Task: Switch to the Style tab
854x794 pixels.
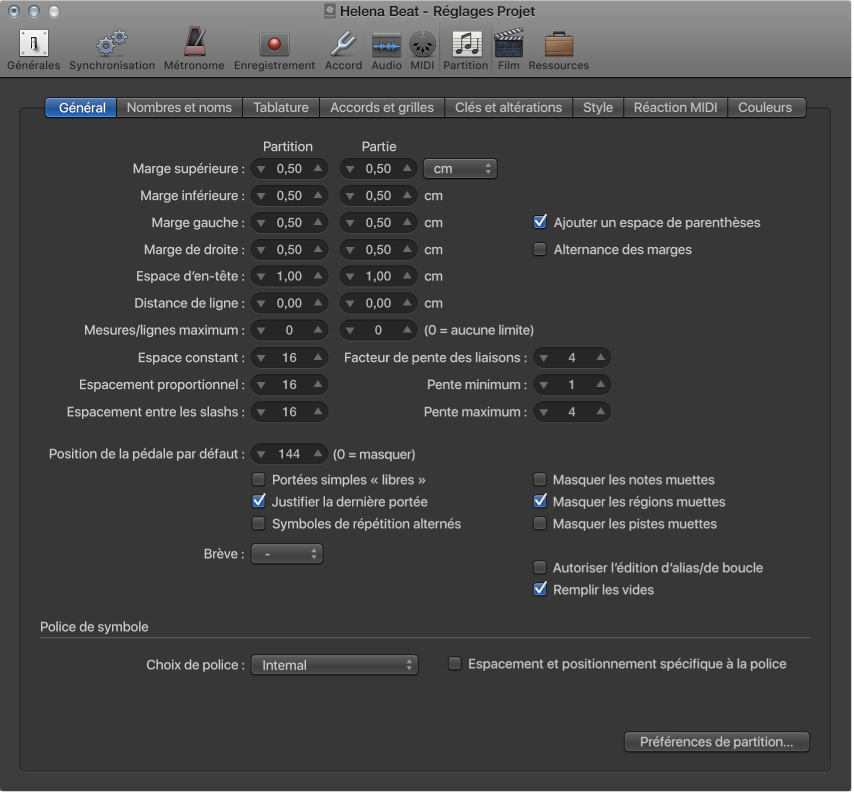Action: click(598, 107)
